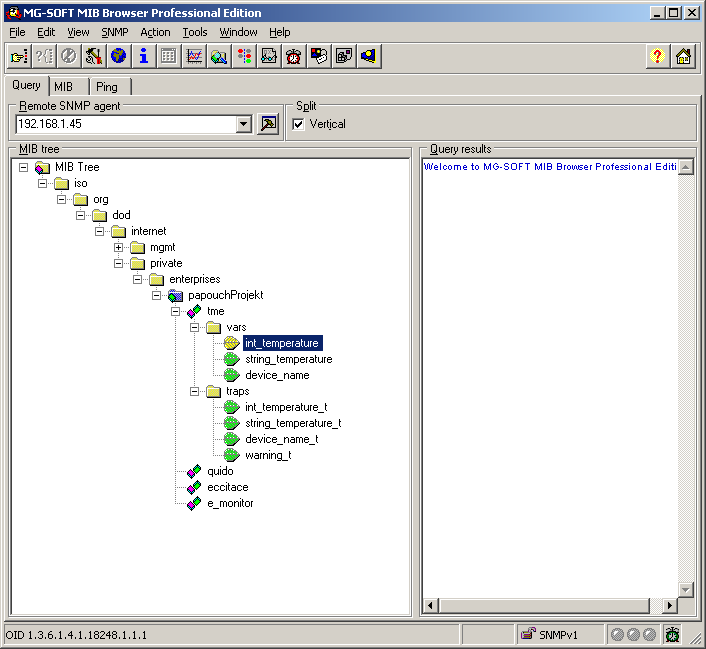706x649 pixels.
Task: Select the eccitace node
Action: pos(227,487)
